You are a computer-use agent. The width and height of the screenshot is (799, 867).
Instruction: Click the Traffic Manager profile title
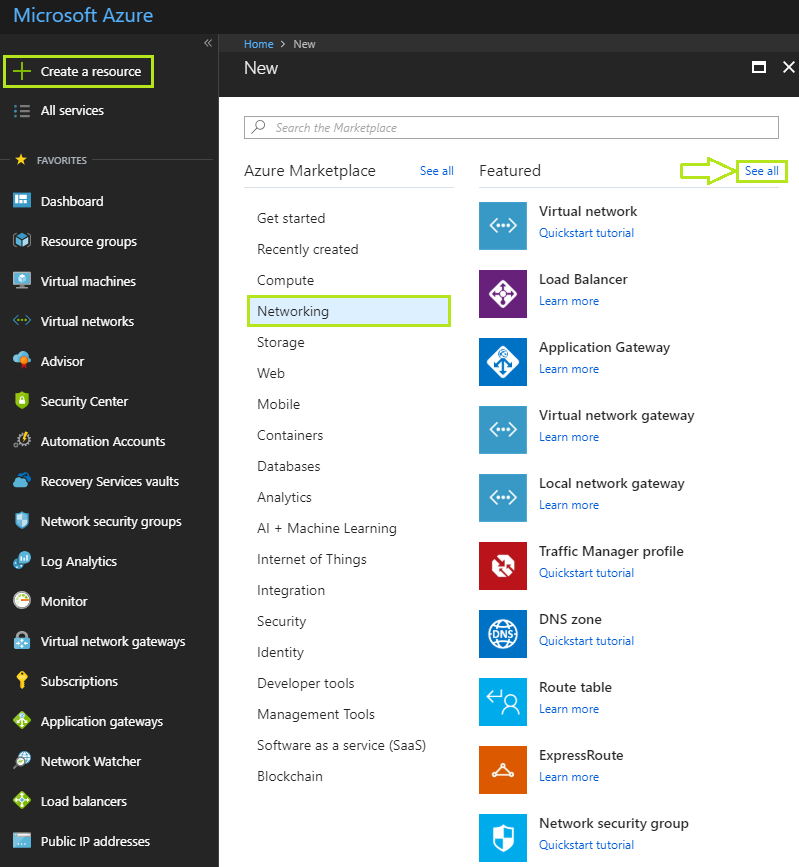(611, 551)
